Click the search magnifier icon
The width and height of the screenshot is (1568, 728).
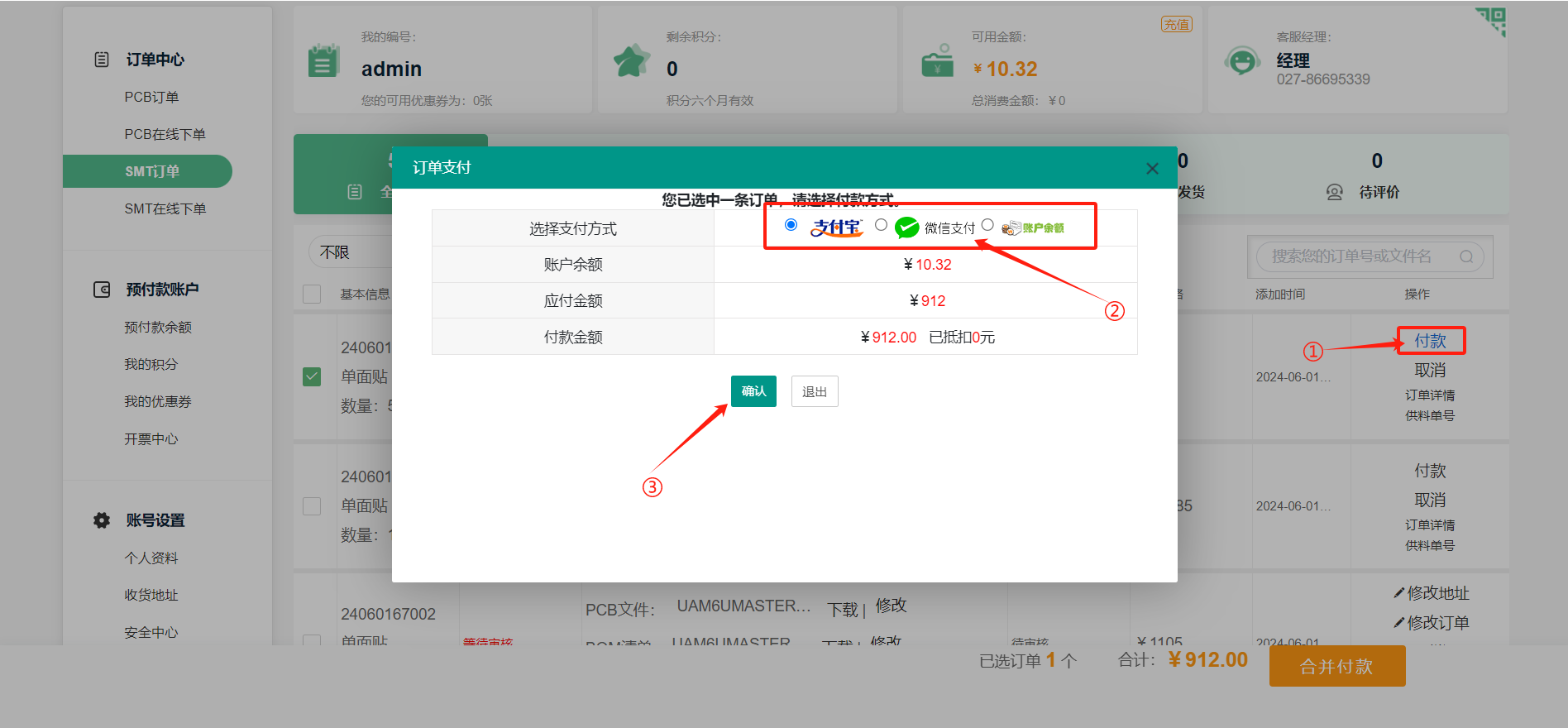click(1466, 256)
